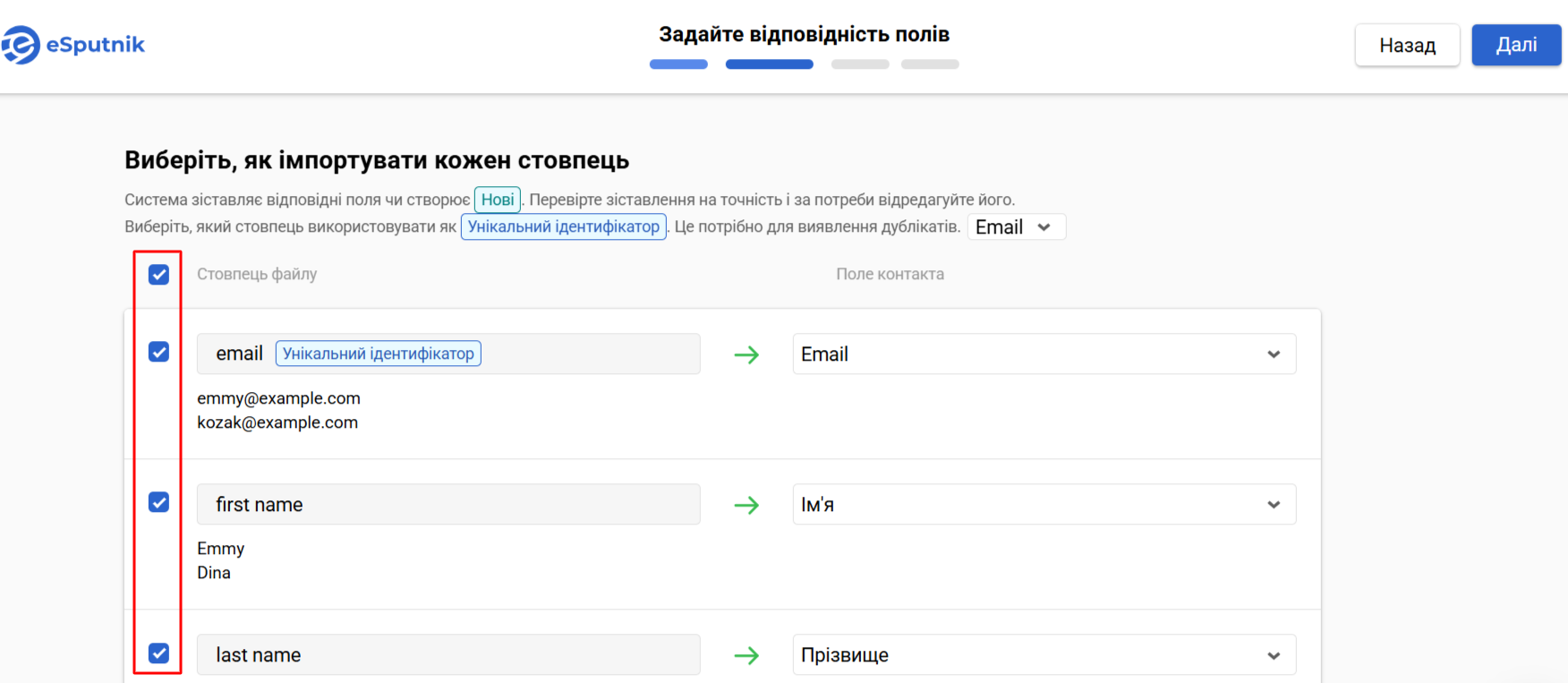Click the eSputnik logo
This screenshot has width=1568, height=683.
coord(73,45)
